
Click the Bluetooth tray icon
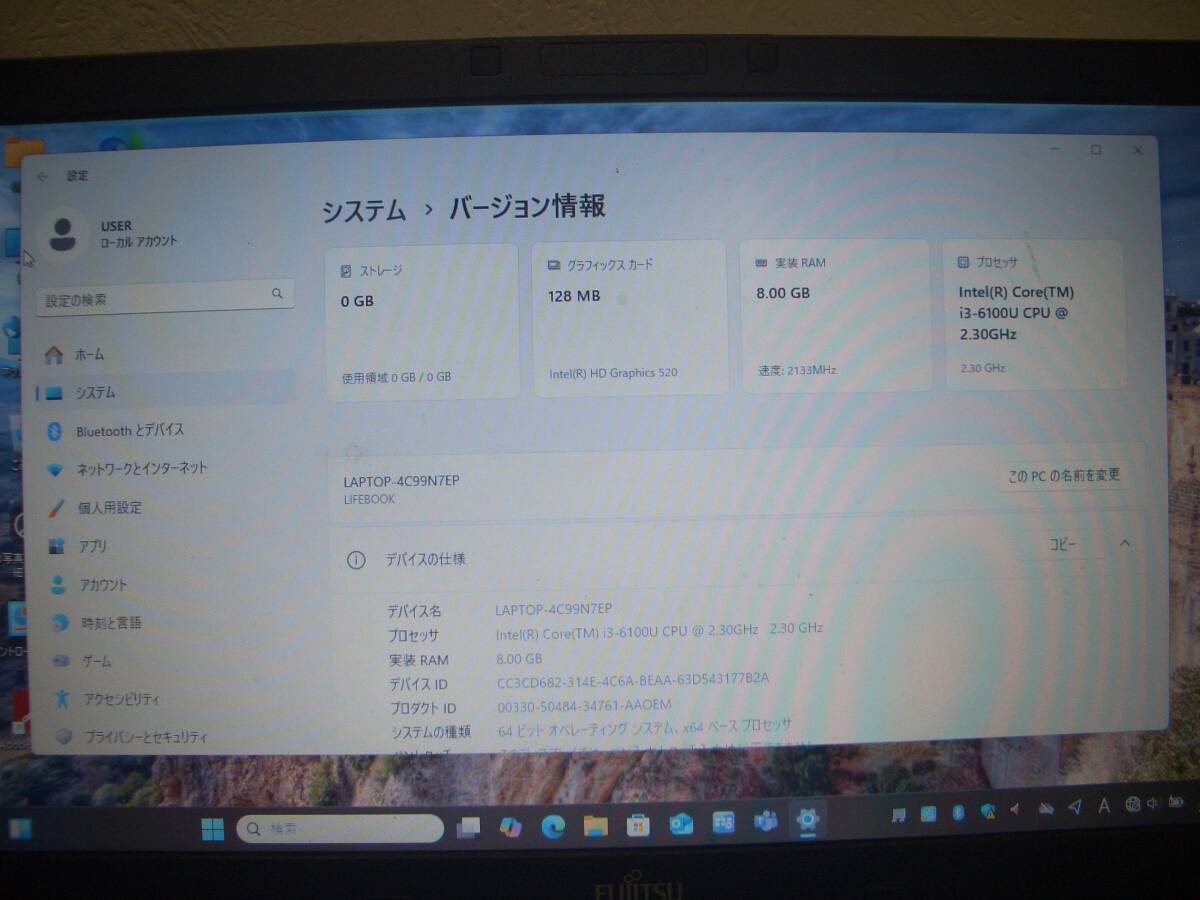coord(958,812)
